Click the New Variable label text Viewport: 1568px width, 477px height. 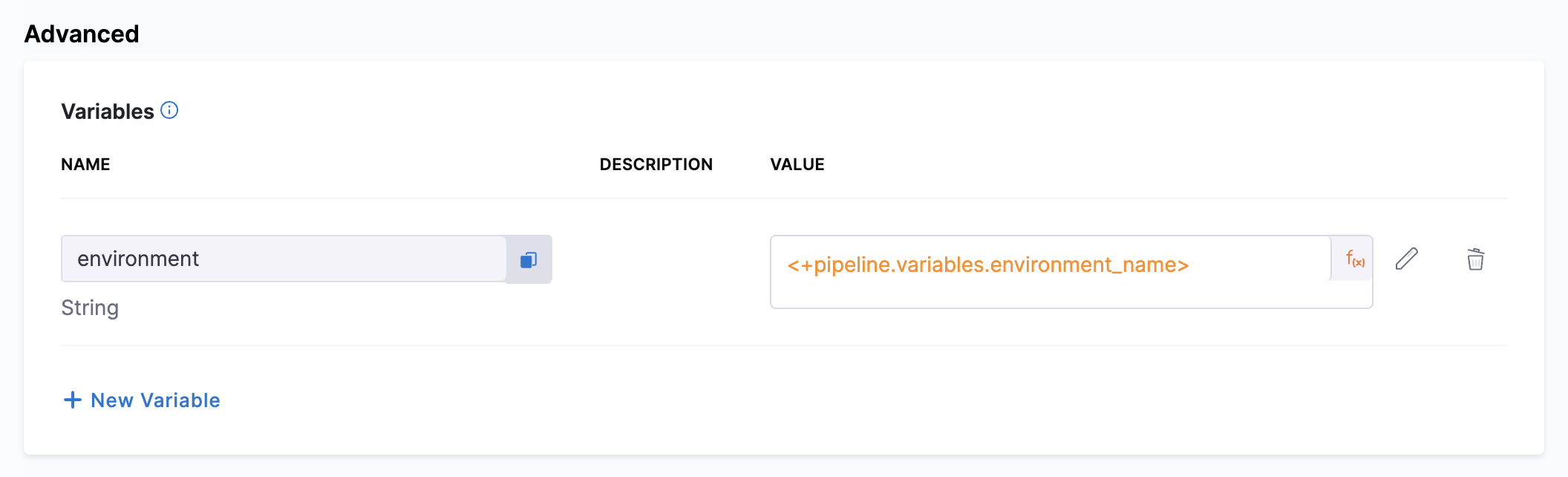(155, 400)
